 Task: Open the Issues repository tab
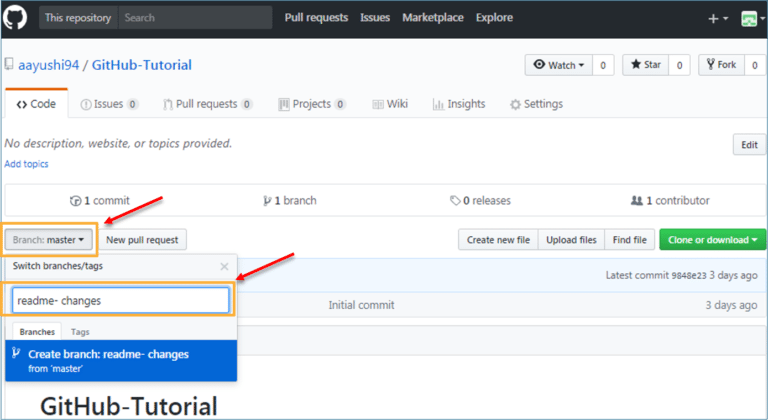(109, 104)
